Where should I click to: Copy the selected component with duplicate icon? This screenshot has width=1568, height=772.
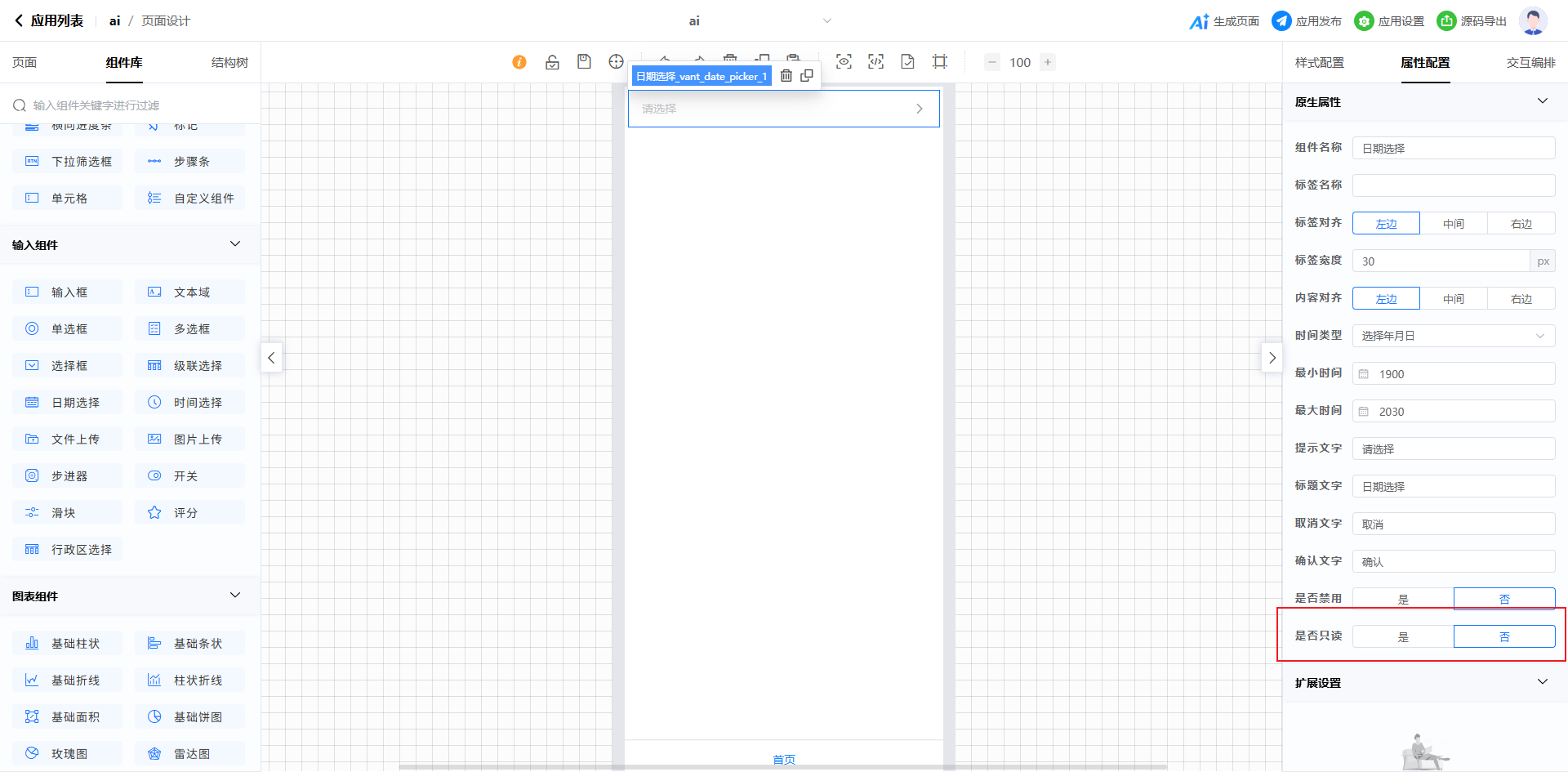[x=807, y=76]
